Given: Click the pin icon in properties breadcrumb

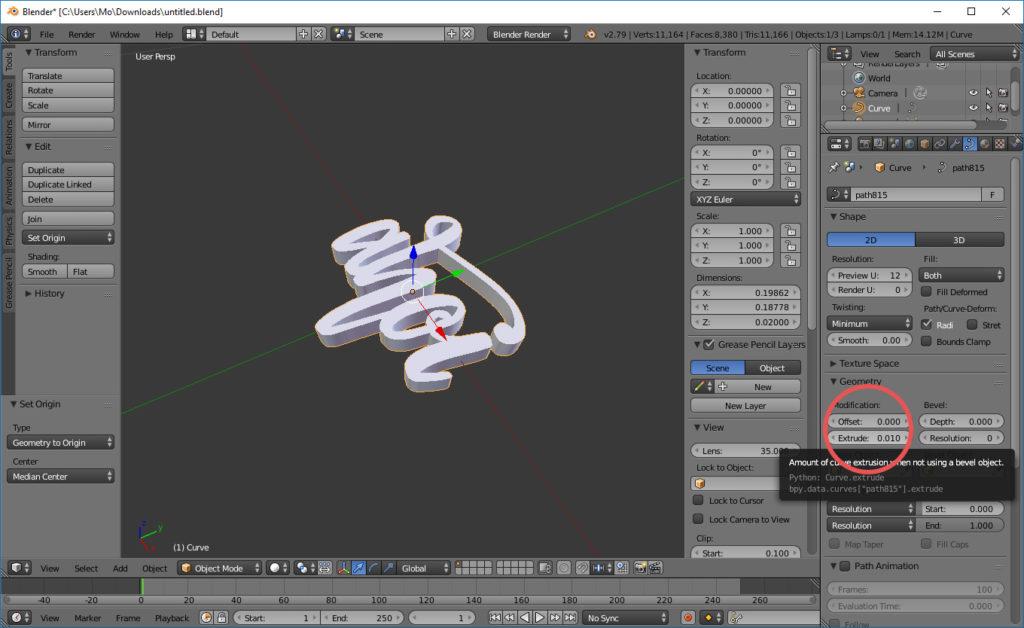Looking at the screenshot, I should point(834,168).
